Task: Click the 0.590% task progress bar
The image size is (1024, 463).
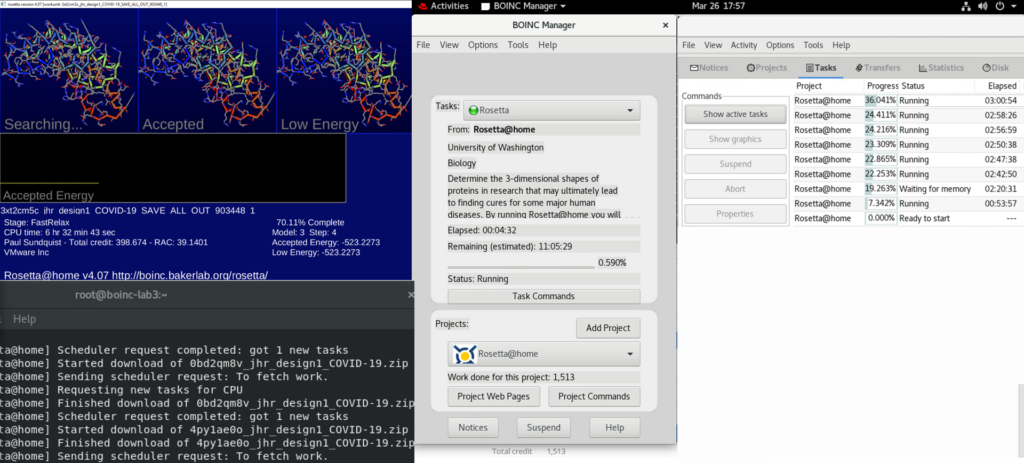Action: click(520, 267)
